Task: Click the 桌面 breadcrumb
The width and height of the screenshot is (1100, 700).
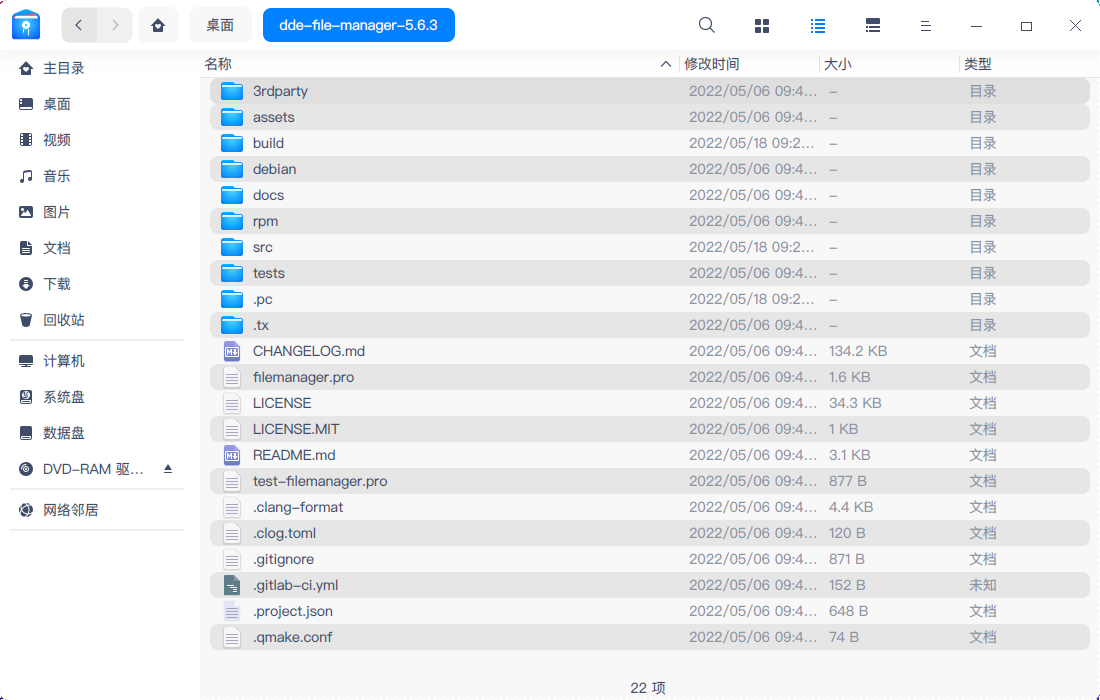Action: click(x=220, y=25)
